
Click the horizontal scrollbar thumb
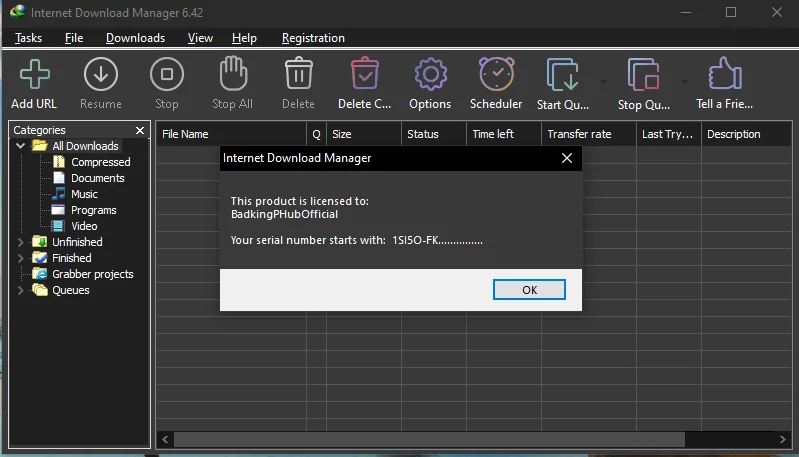tap(429, 439)
